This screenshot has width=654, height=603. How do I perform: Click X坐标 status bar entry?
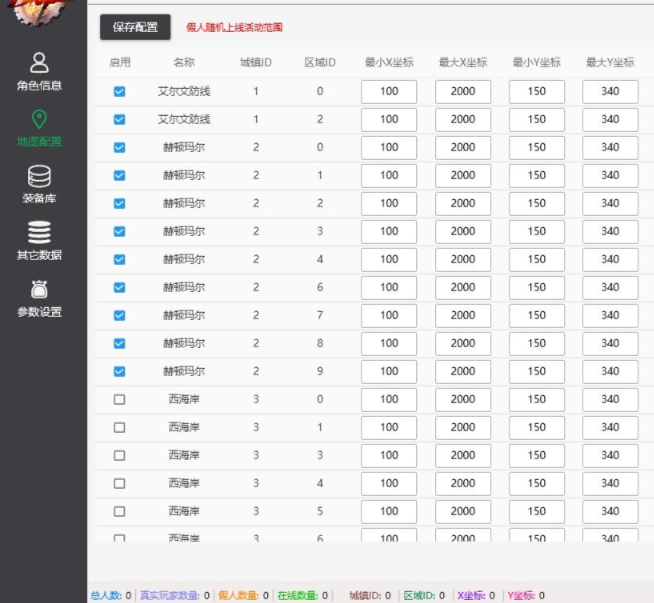[476, 595]
